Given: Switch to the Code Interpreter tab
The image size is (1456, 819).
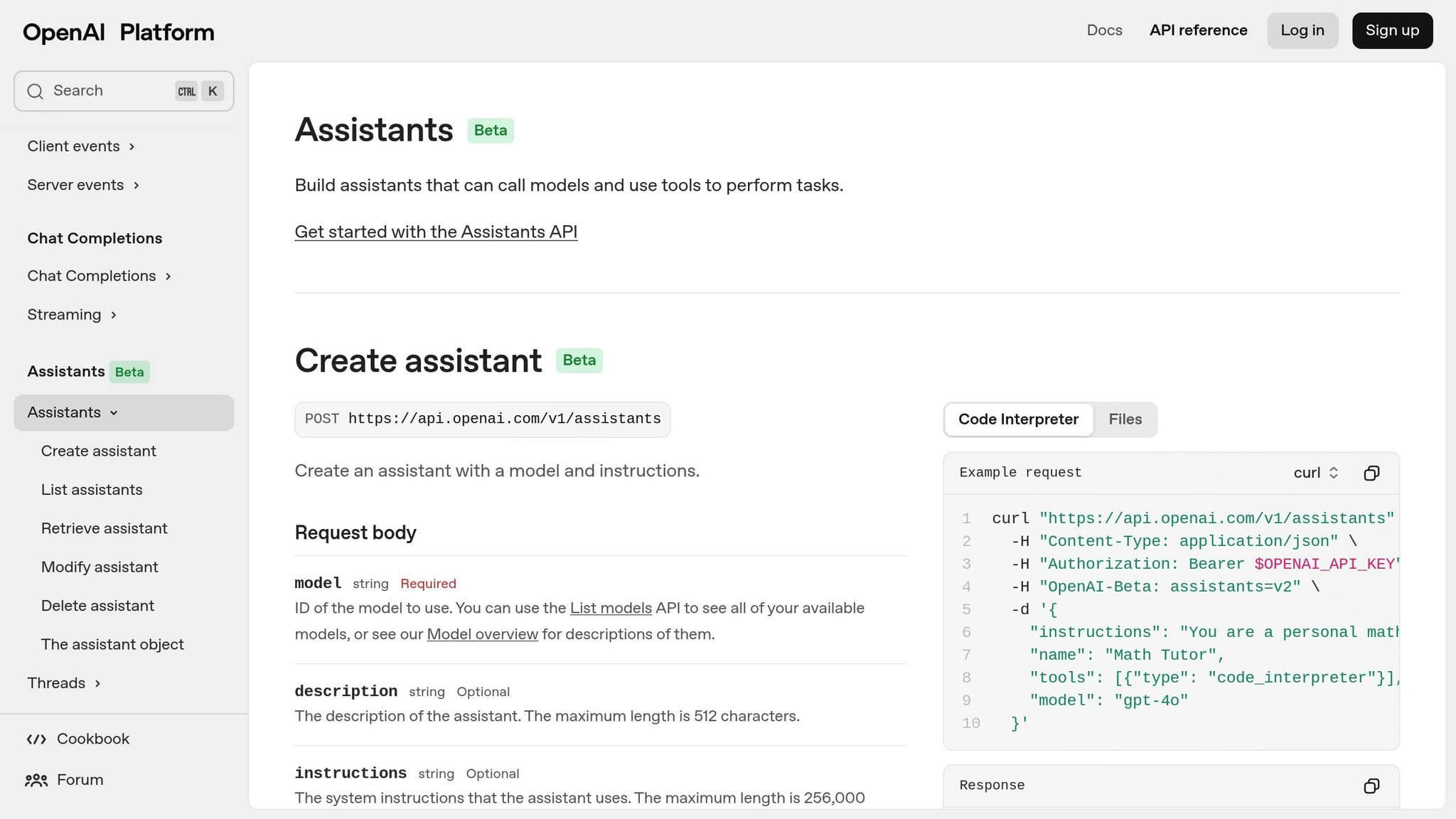Looking at the screenshot, I should (1018, 419).
